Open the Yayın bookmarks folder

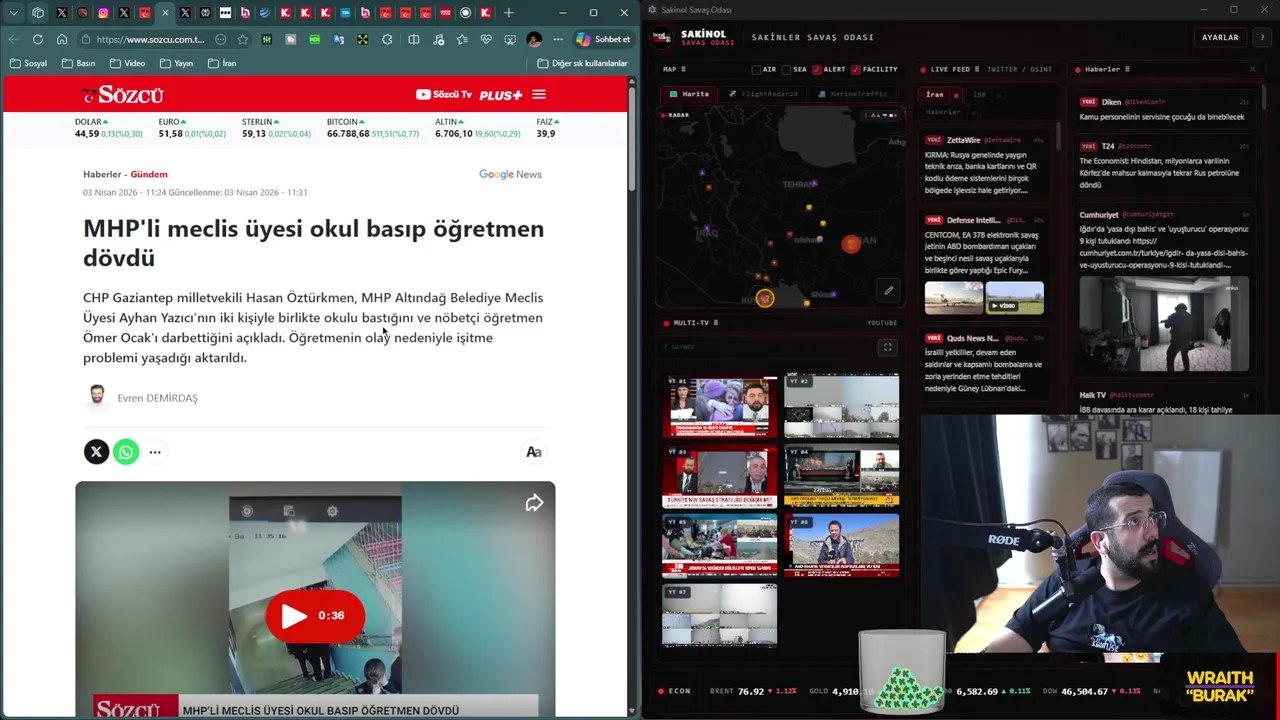(176, 63)
